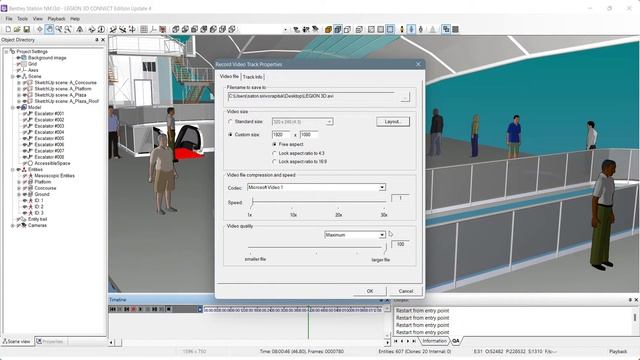Close the Output panel
Screen dimensions: 640x360
click(x=636, y=300)
